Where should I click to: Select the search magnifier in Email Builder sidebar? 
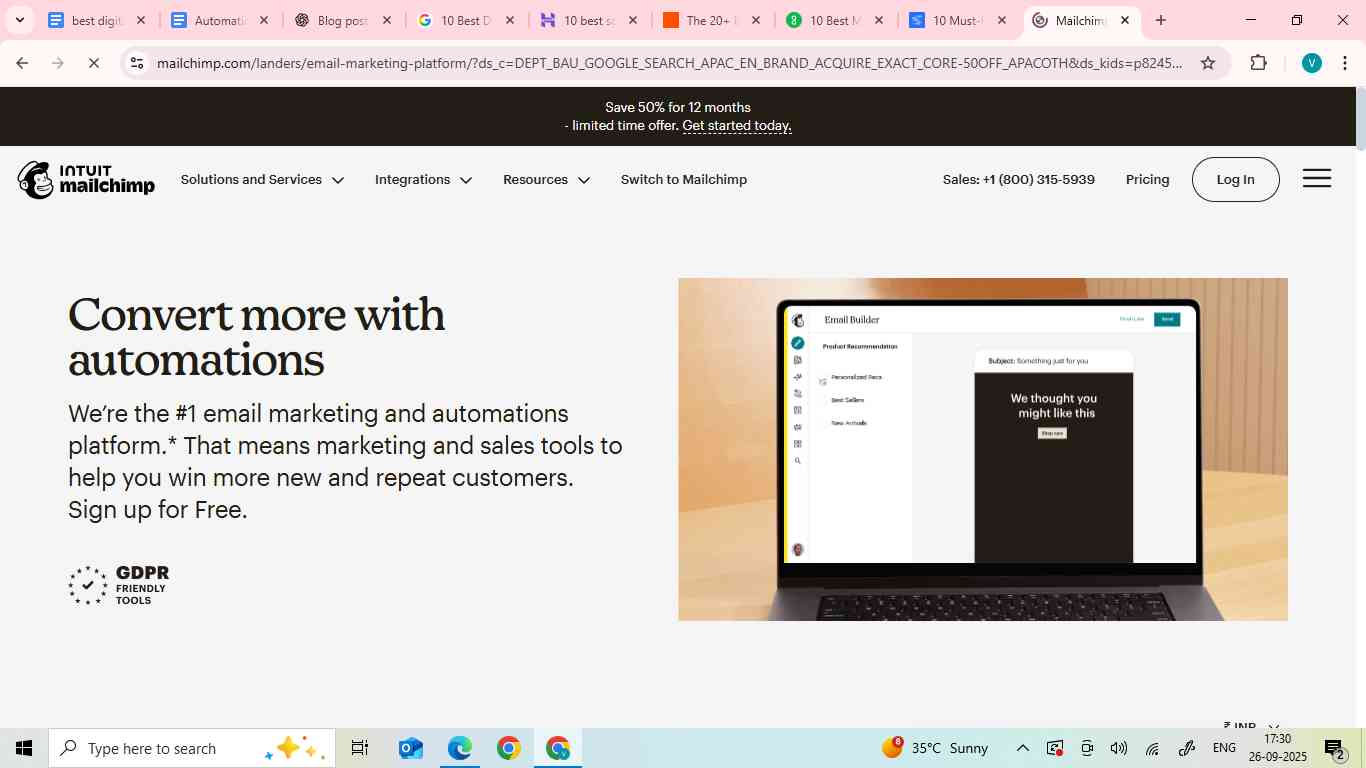point(797,459)
